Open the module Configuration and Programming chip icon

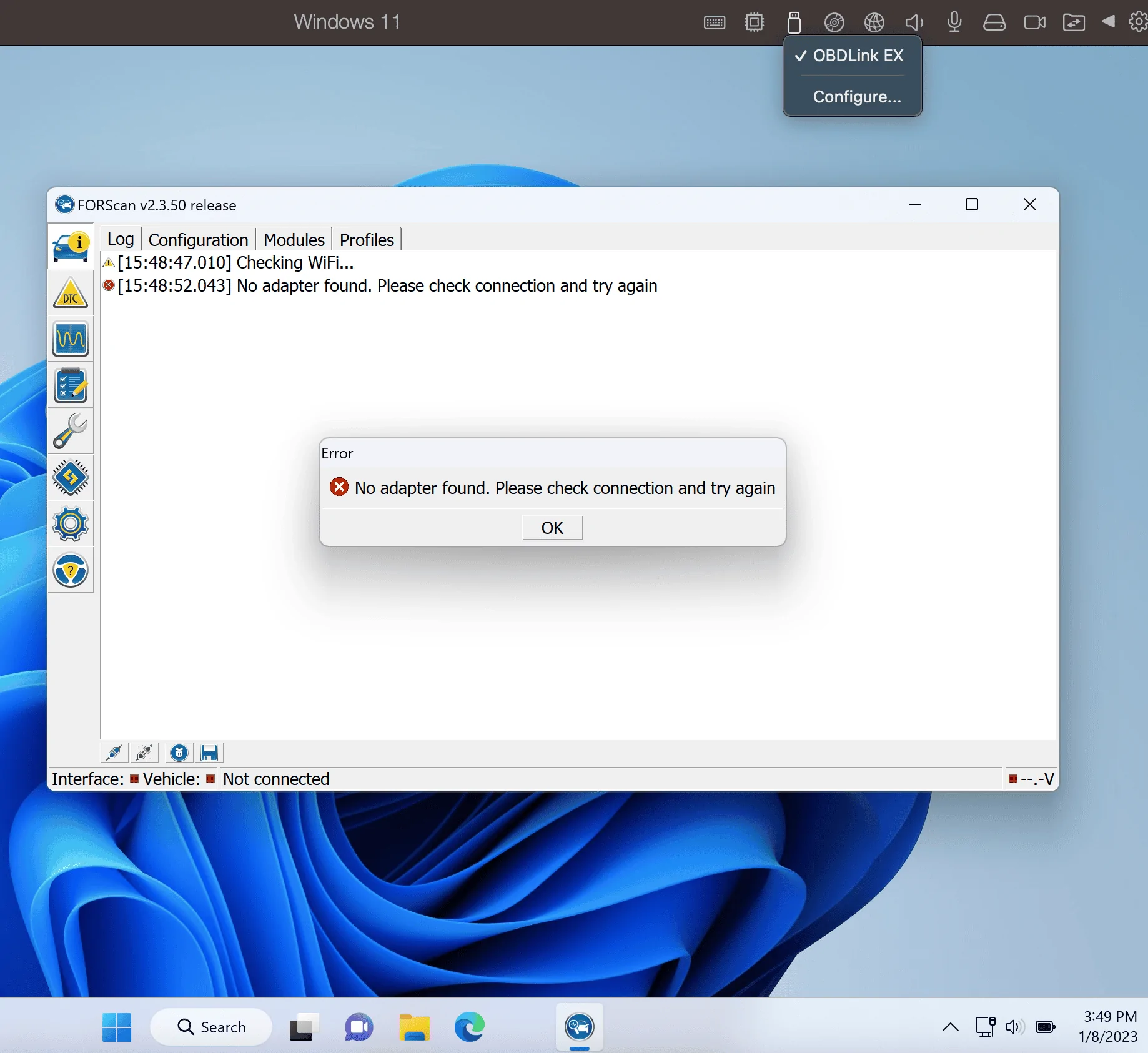point(71,478)
